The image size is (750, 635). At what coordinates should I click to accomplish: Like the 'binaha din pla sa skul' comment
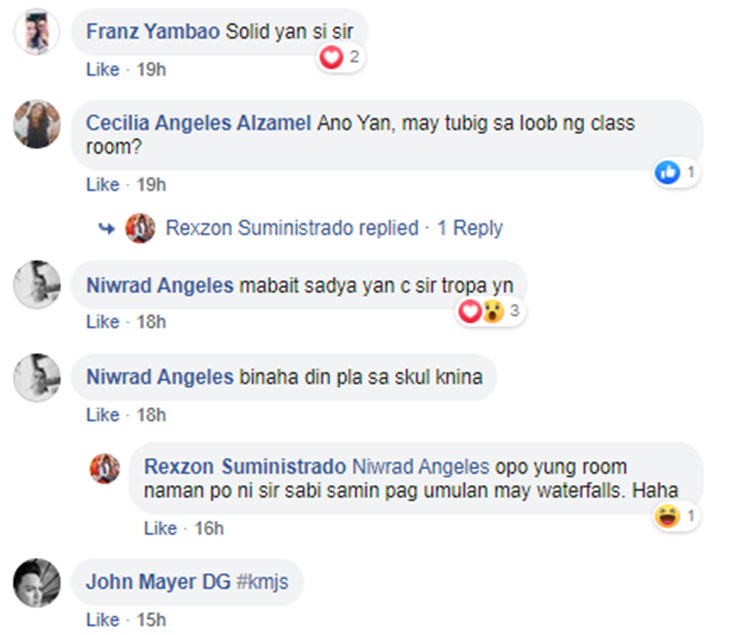pyautogui.click(x=102, y=414)
